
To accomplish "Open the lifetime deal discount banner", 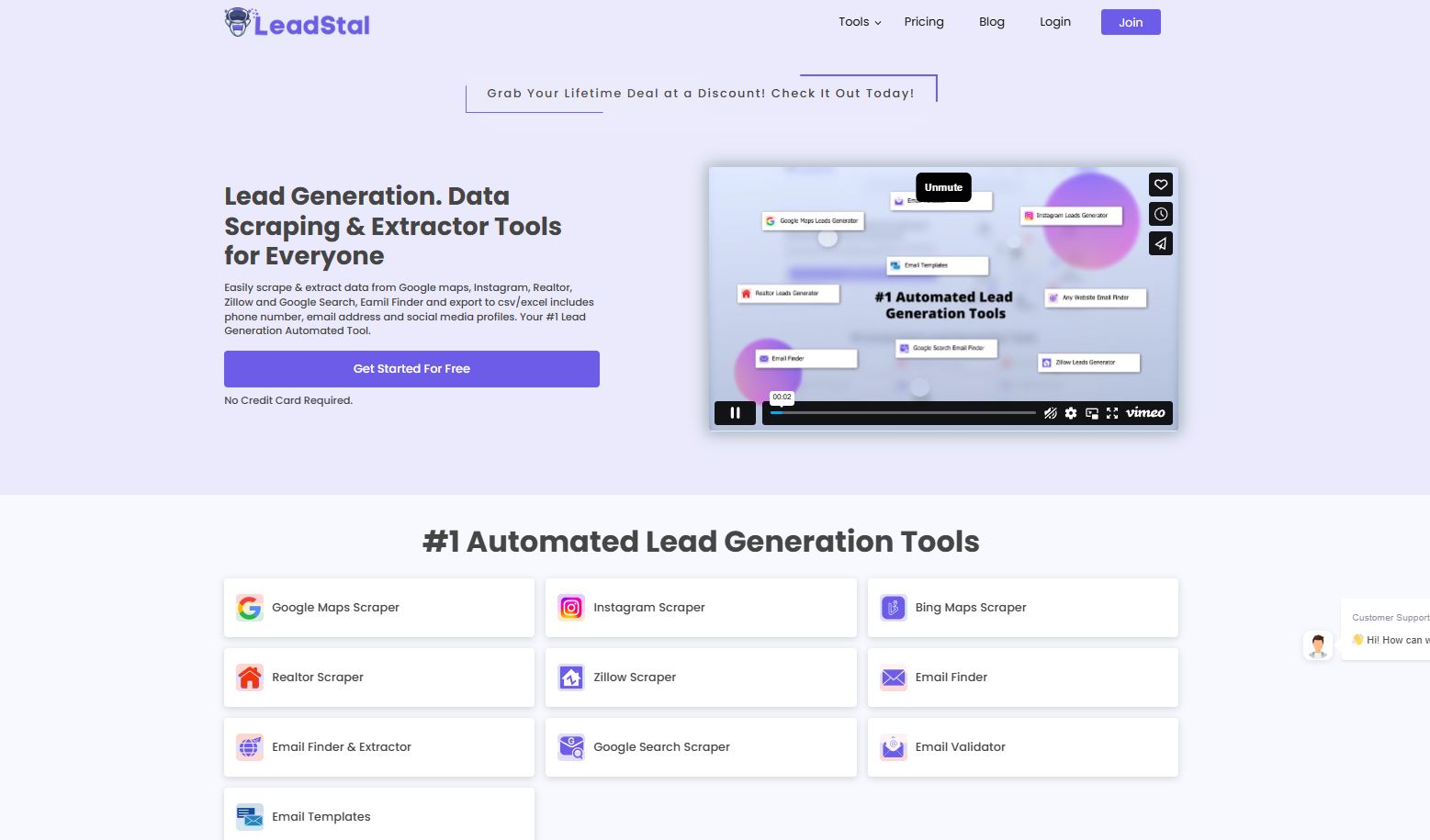I will click(700, 94).
